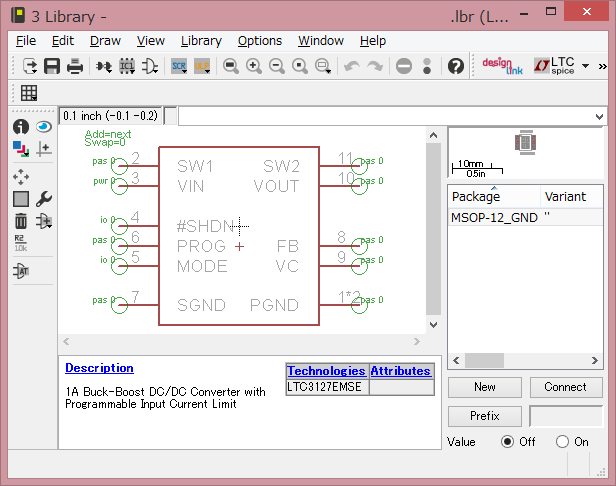Click the Redo arrow icon
The height and width of the screenshot is (486, 616).
tap(375, 66)
